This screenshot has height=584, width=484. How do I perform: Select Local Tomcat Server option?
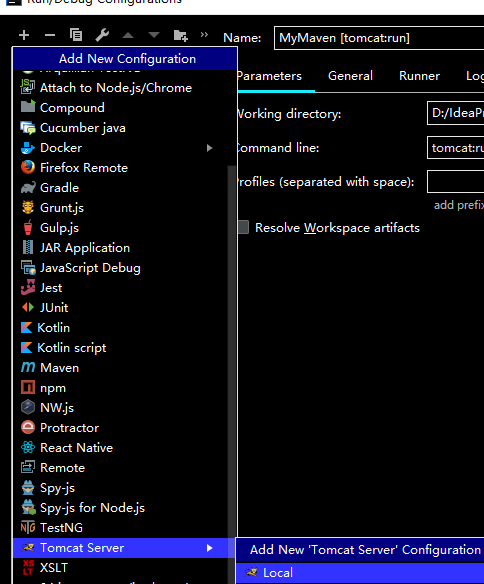pyautogui.click(x=360, y=573)
